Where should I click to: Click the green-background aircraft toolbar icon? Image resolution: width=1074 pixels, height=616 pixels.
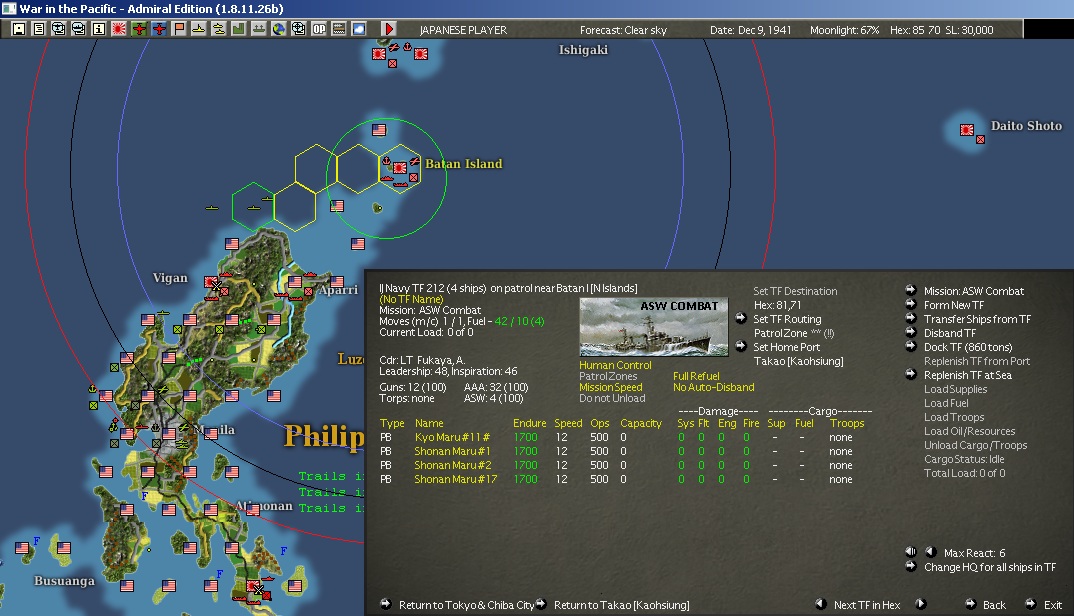139,29
